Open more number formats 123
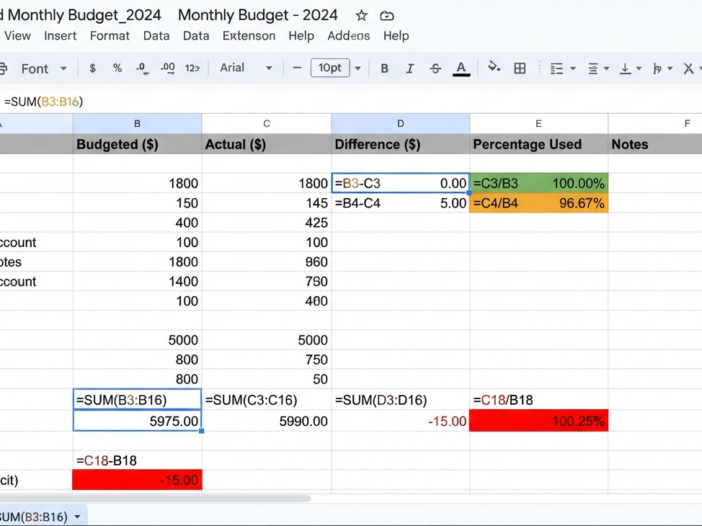702x526 pixels. (x=192, y=68)
